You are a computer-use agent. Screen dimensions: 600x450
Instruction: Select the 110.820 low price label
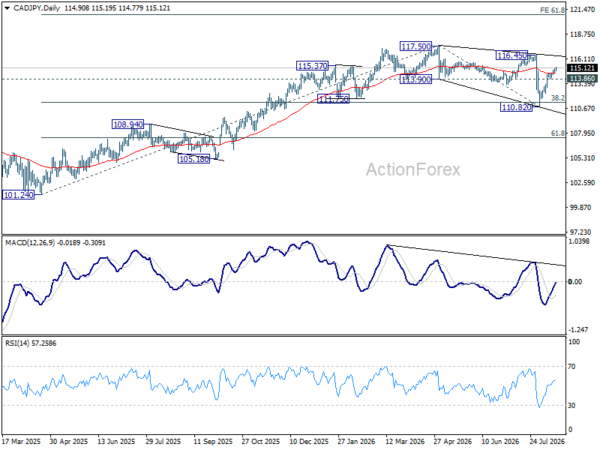[516, 108]
